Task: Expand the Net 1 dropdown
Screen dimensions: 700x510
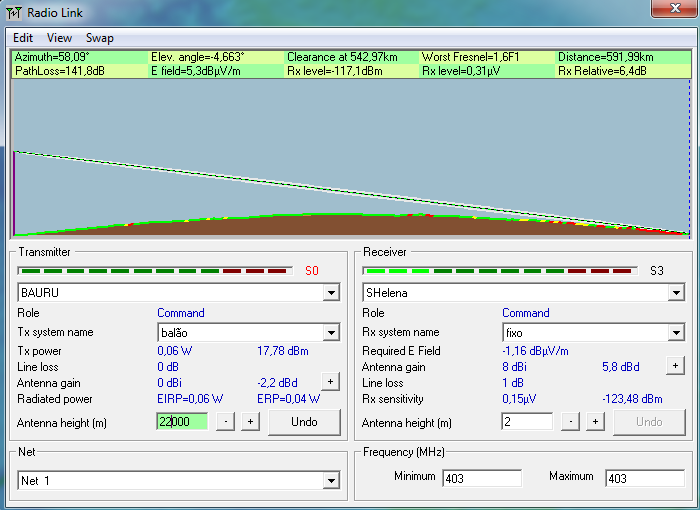Action: tap(331, 481)
